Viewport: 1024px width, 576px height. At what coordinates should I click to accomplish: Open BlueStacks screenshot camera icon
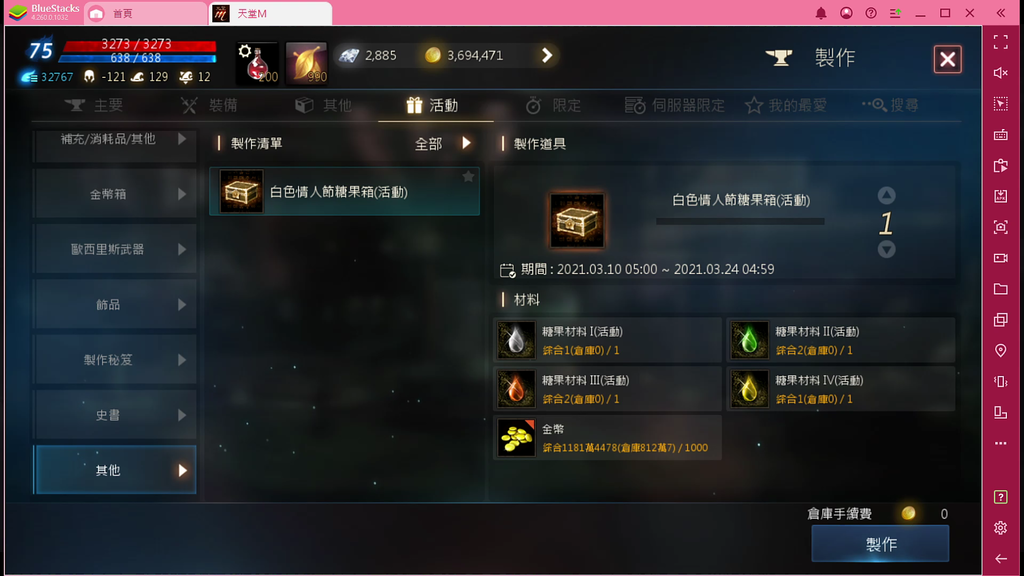(1000, 227)
